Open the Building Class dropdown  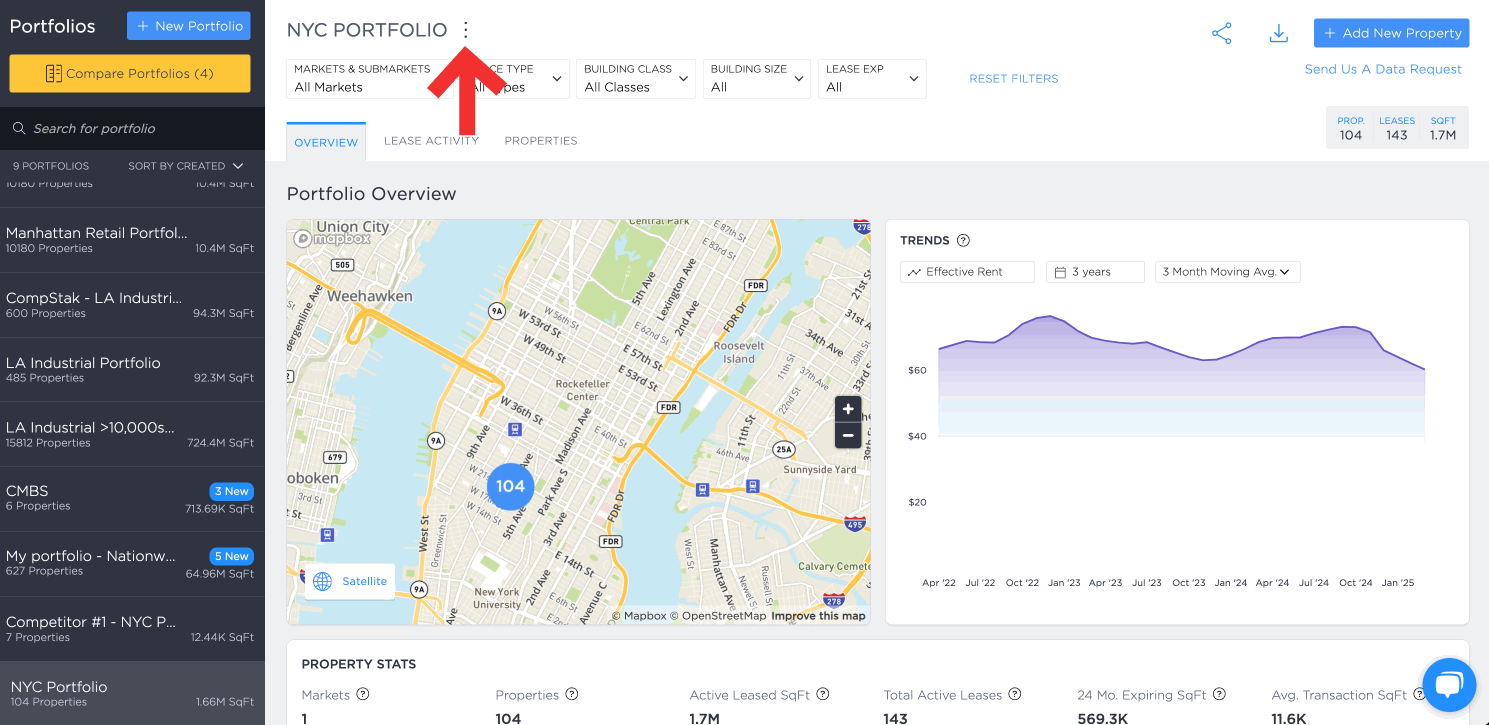point(636,79)
